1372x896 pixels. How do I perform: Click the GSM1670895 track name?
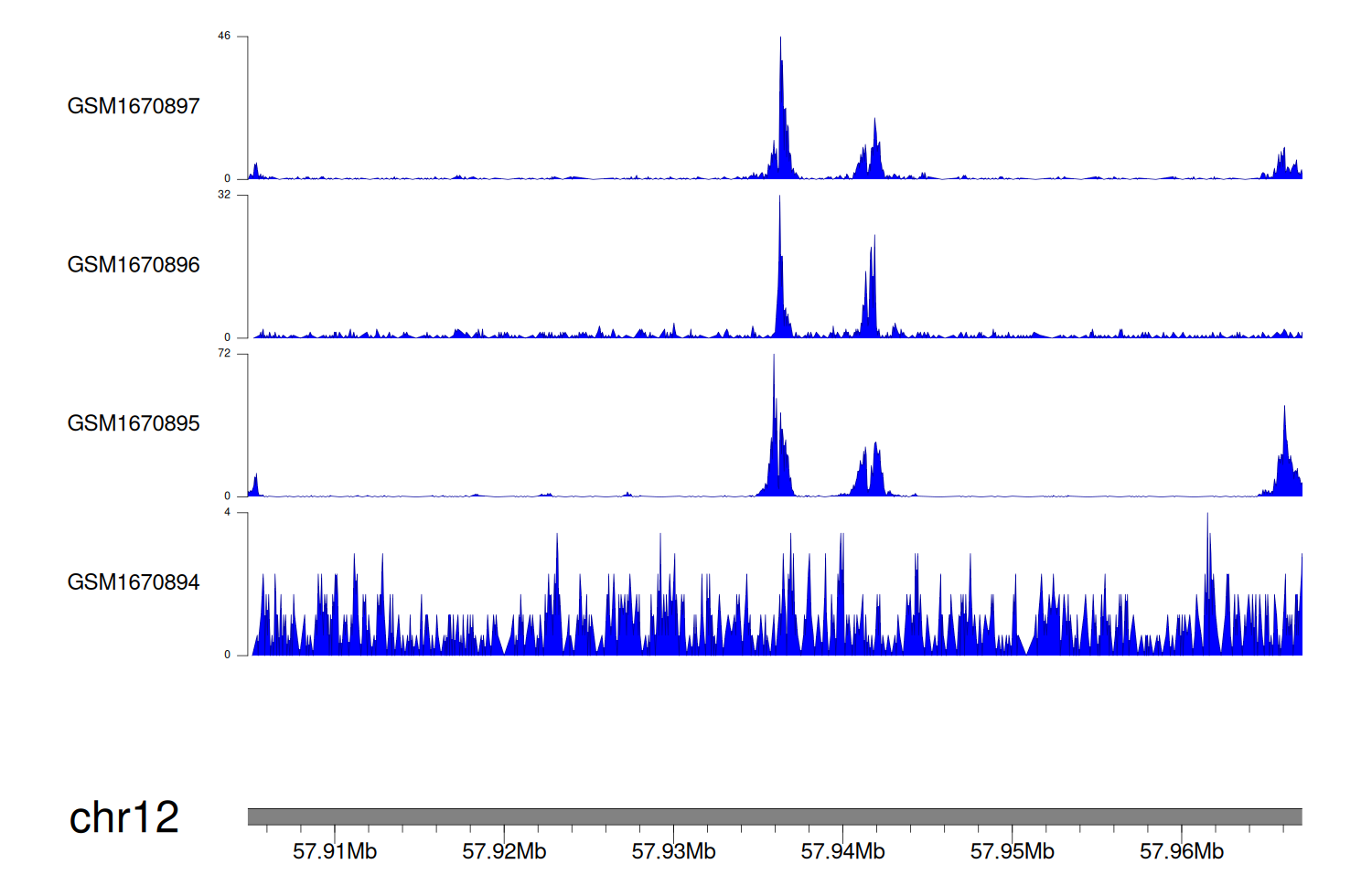pos(134,423)
